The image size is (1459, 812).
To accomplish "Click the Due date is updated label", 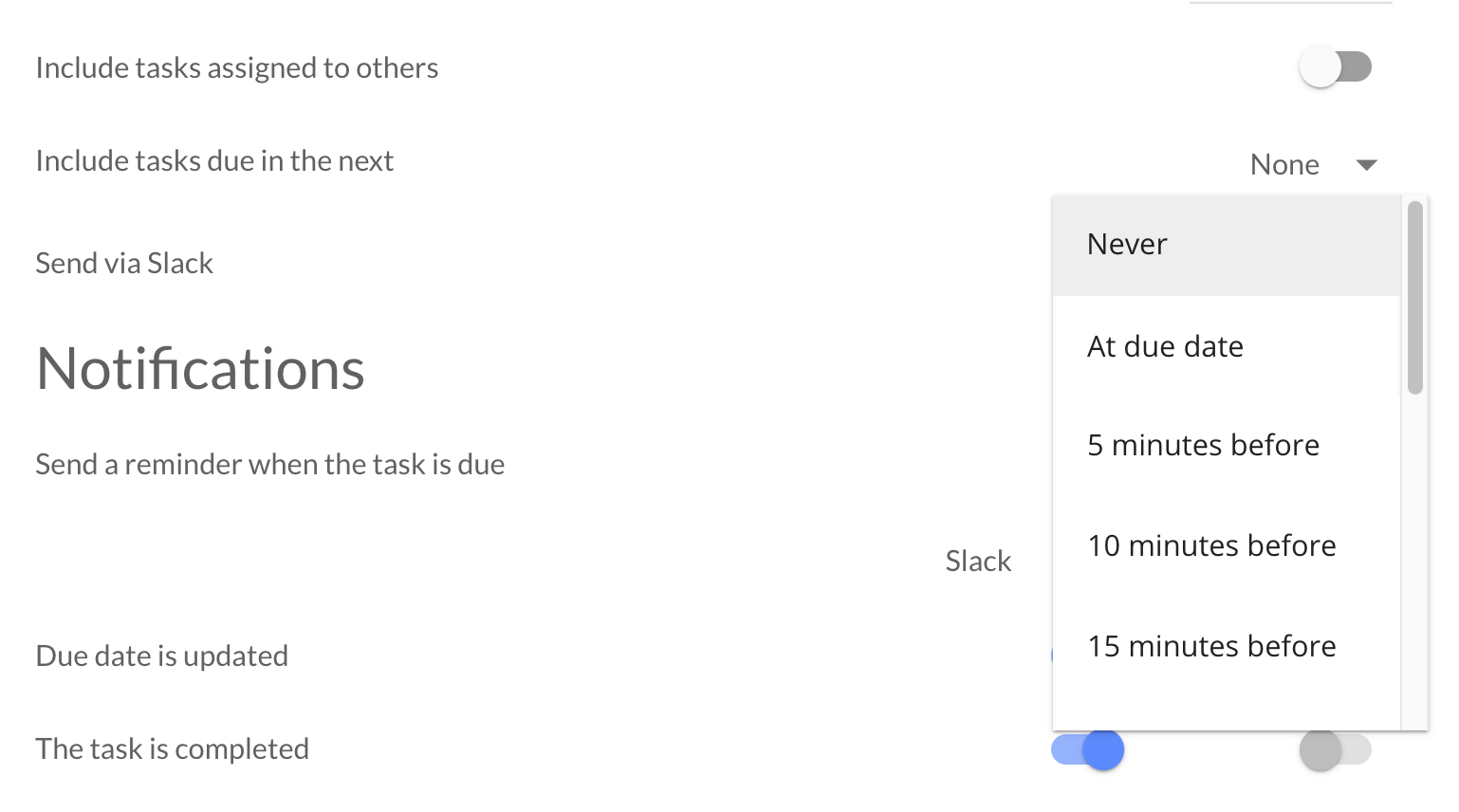I will (162, 655).
